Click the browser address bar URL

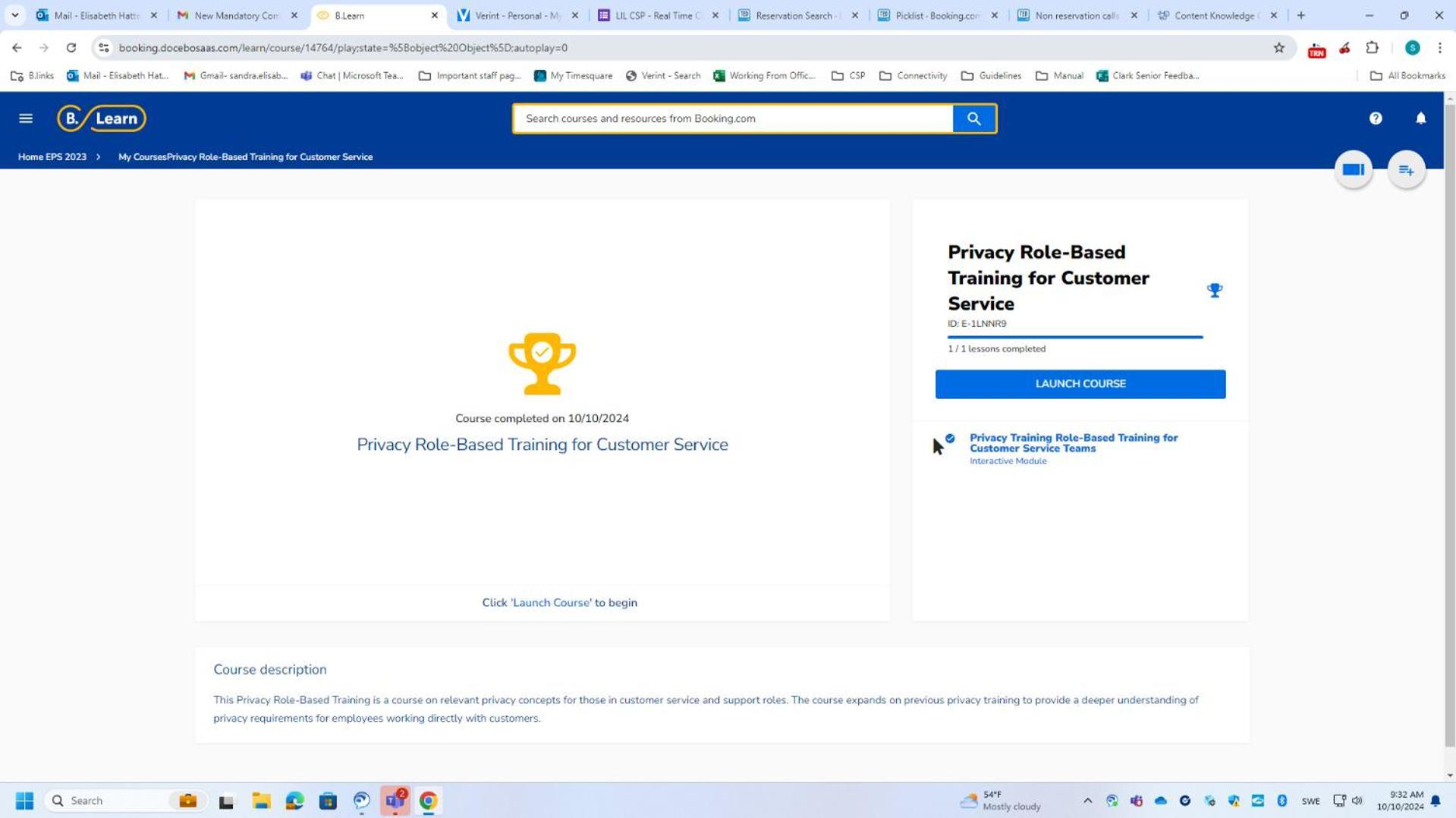click(x=343, y=48)
